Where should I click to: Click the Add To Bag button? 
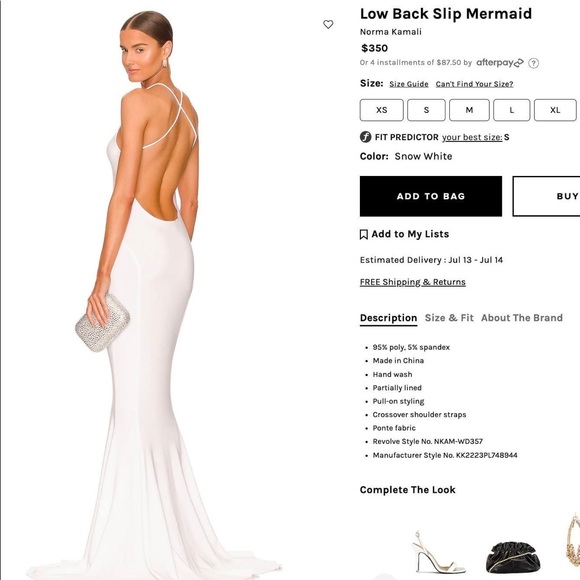[431, 196]
